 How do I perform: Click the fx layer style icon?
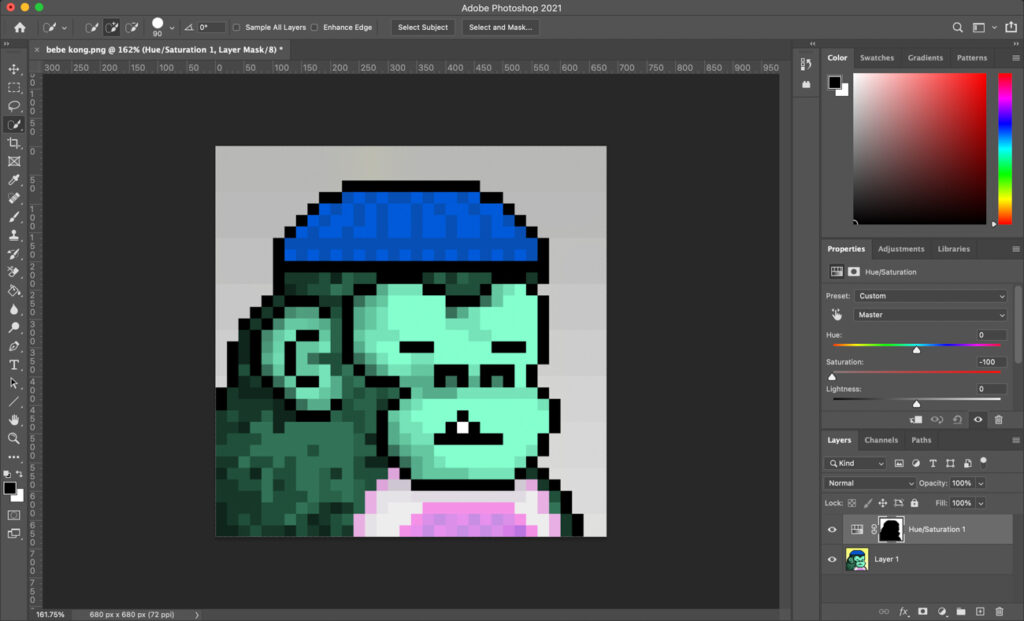pyautogui.click(x=904, y=611)
